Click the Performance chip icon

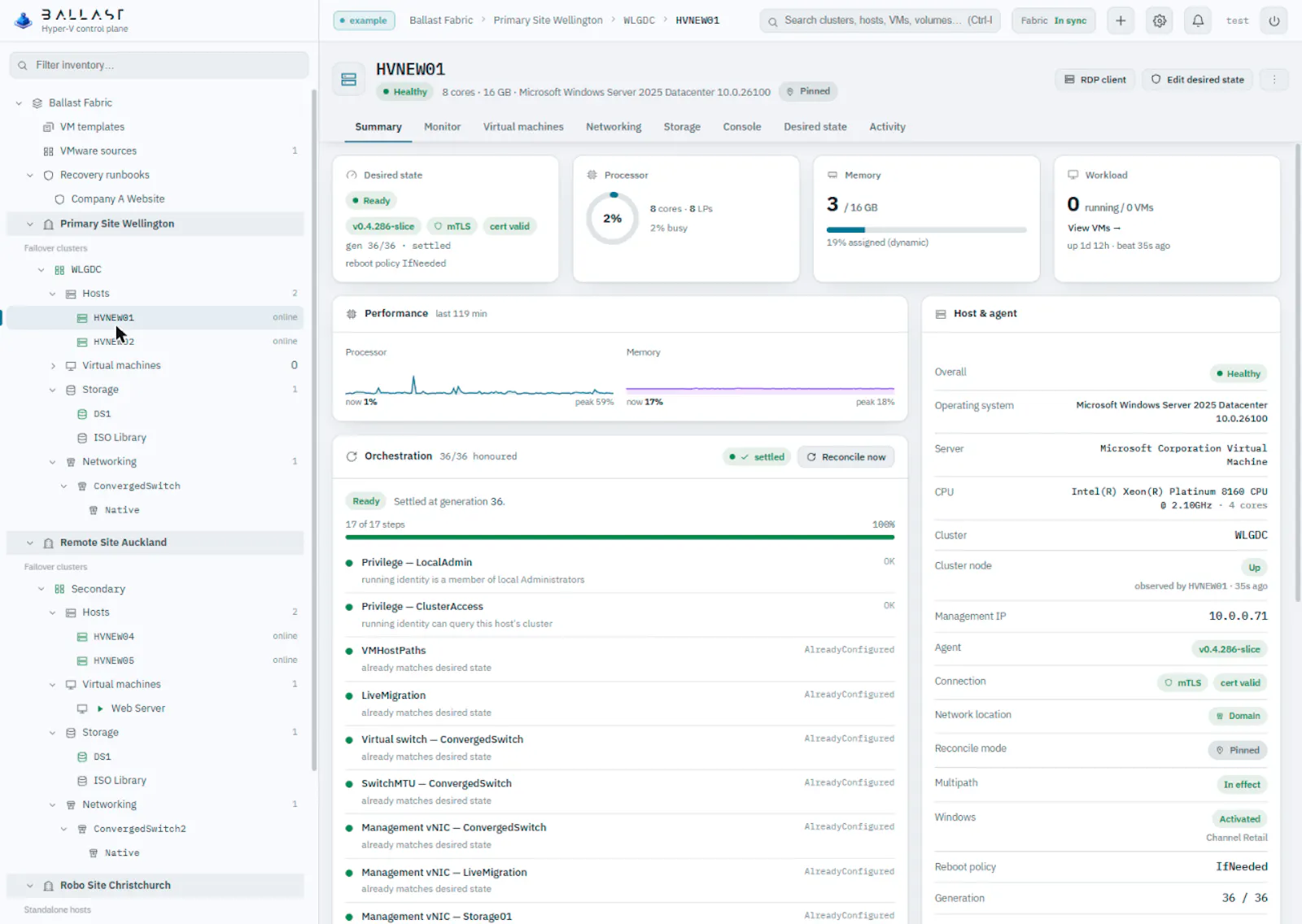click(x=352, y=314)
